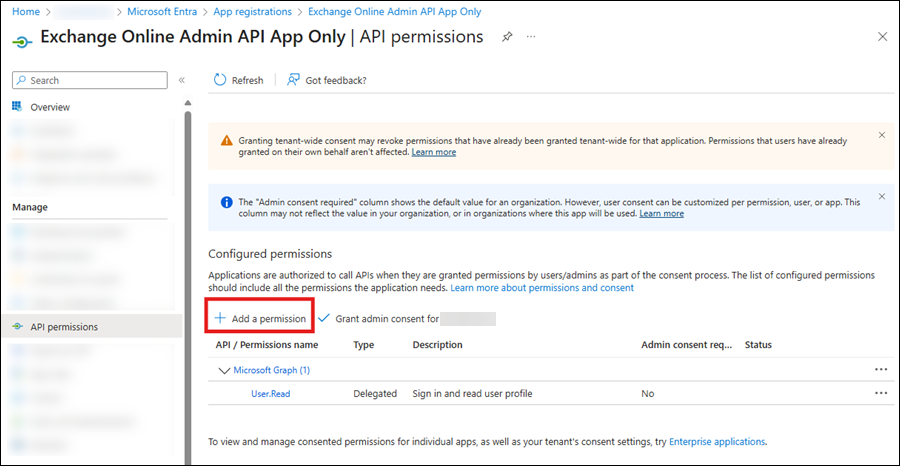Sort by API / Permissions name column
Image resolution: width=900 pixels, height=466 pixels.
tap(267, 345)
